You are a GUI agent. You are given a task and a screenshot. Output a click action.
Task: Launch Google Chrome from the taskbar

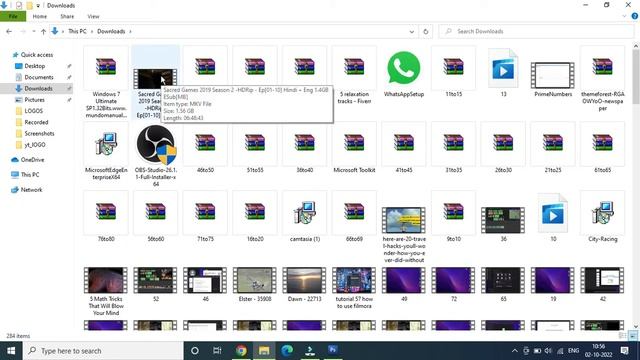click(x=241, y=351)
